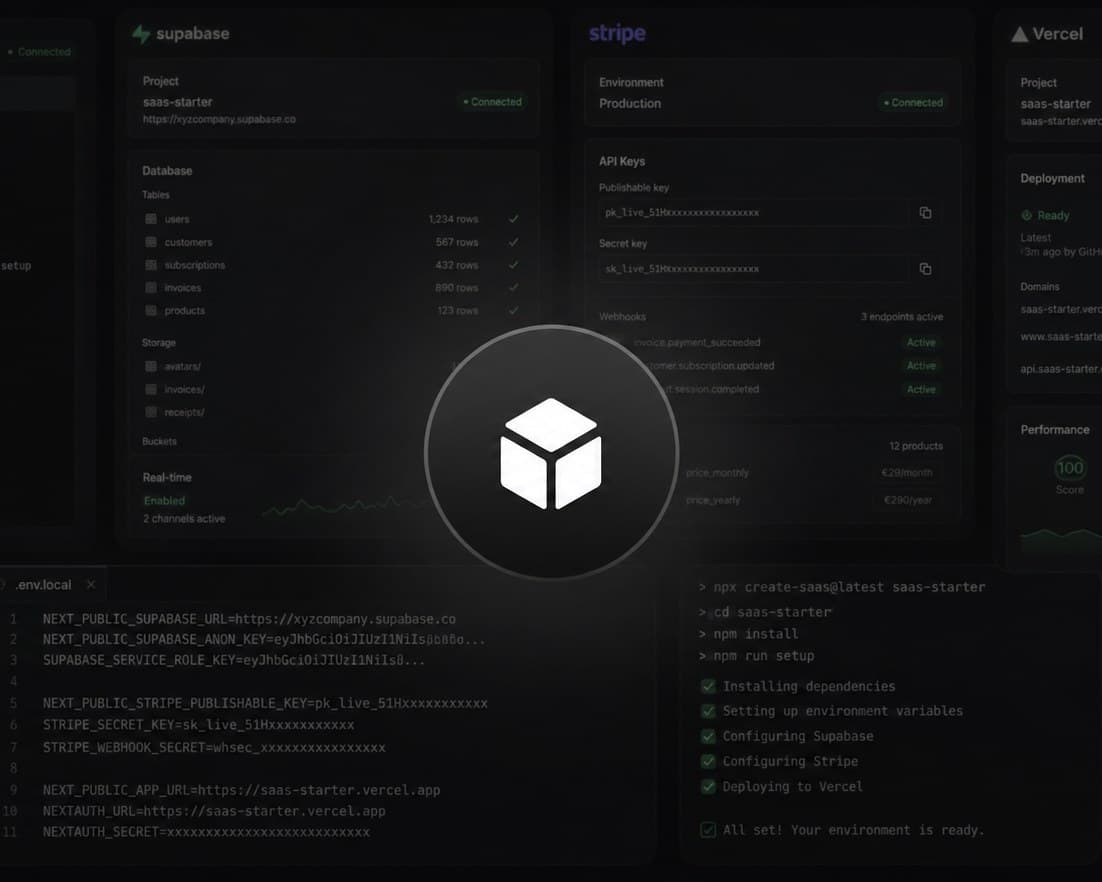This screenshot has height=882, width=1102.
Task: Toggle Configuring Stripe checkbox
Action: pyautogui.click(x=708, y=761)
